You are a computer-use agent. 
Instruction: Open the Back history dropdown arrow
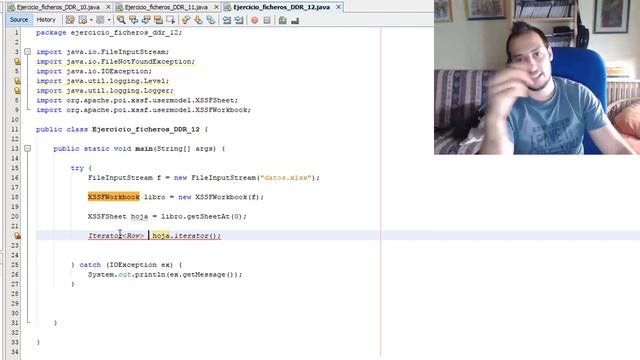(91, 20)
